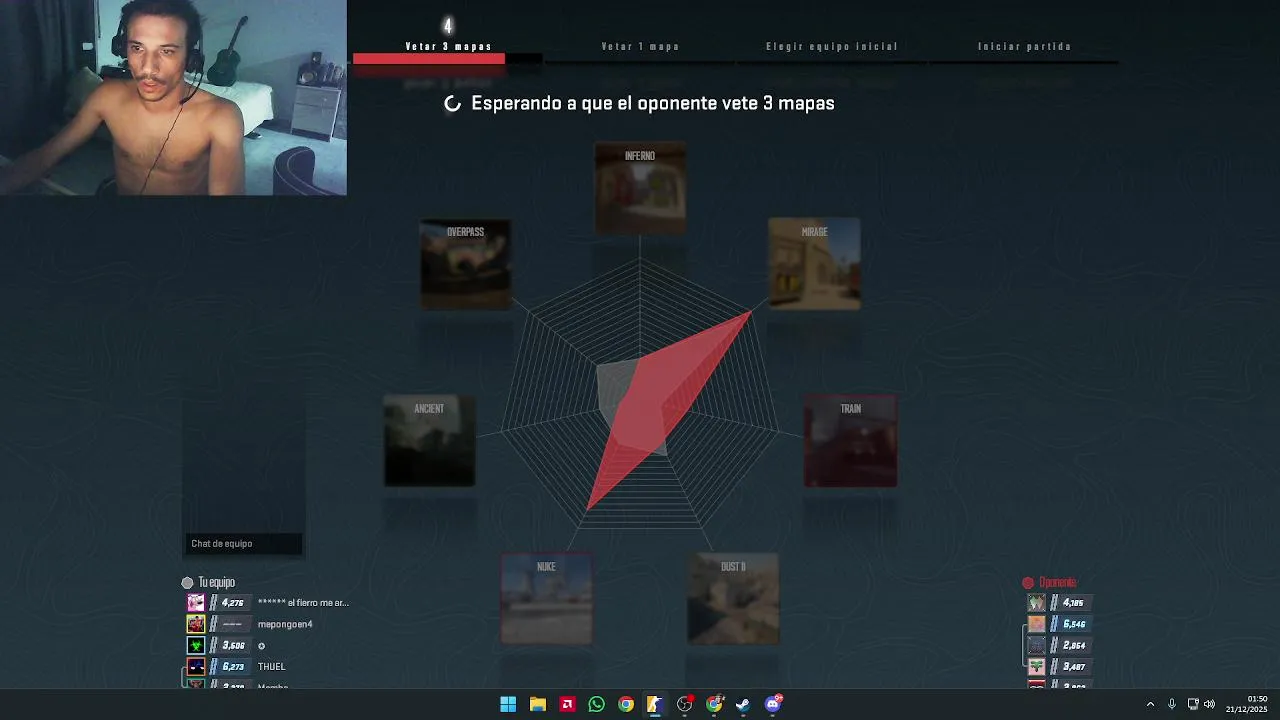1280x720 pixels.
Task: Click the pink avatar of the 4,276 teammate
Action: click(x=196, y=603)
